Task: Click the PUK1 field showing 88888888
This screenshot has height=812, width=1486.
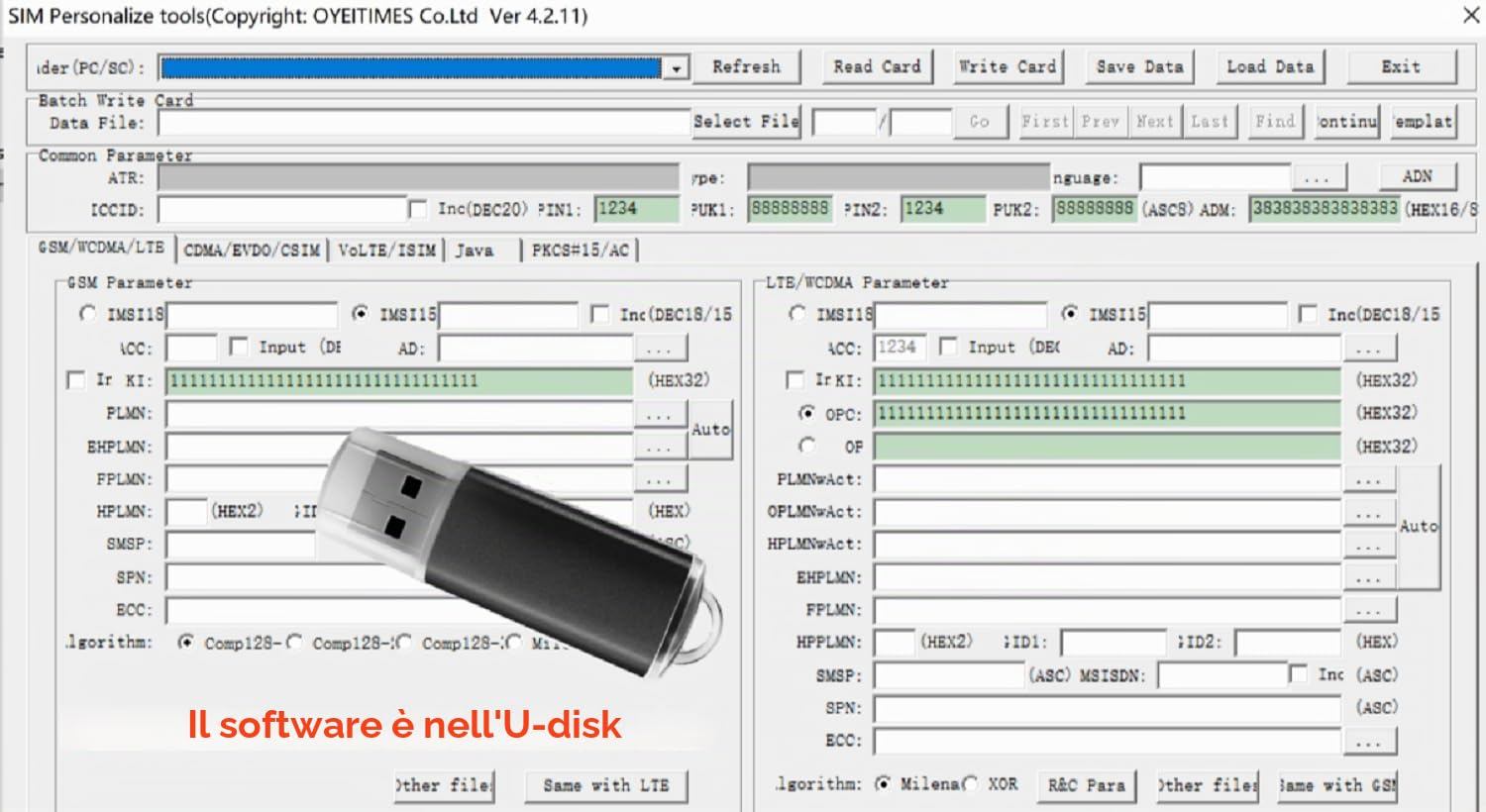Action: coord(790,208)
